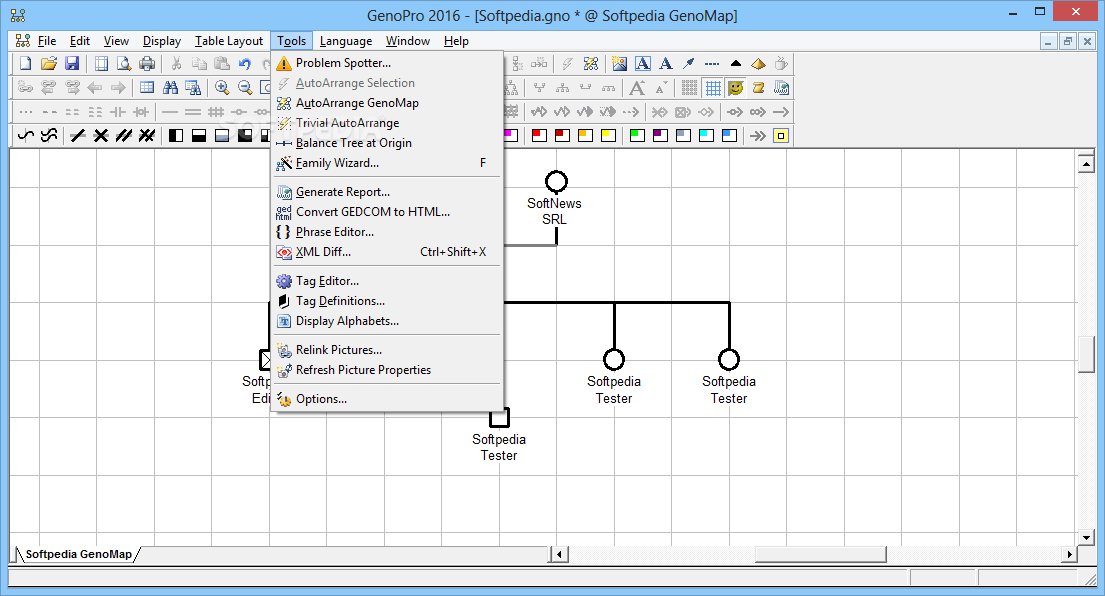Viewport: 1105px width, 596px height.
Task: Switch to Softpedia GenoMap tab
Action: pyautogui.click(x=78, y=554)
